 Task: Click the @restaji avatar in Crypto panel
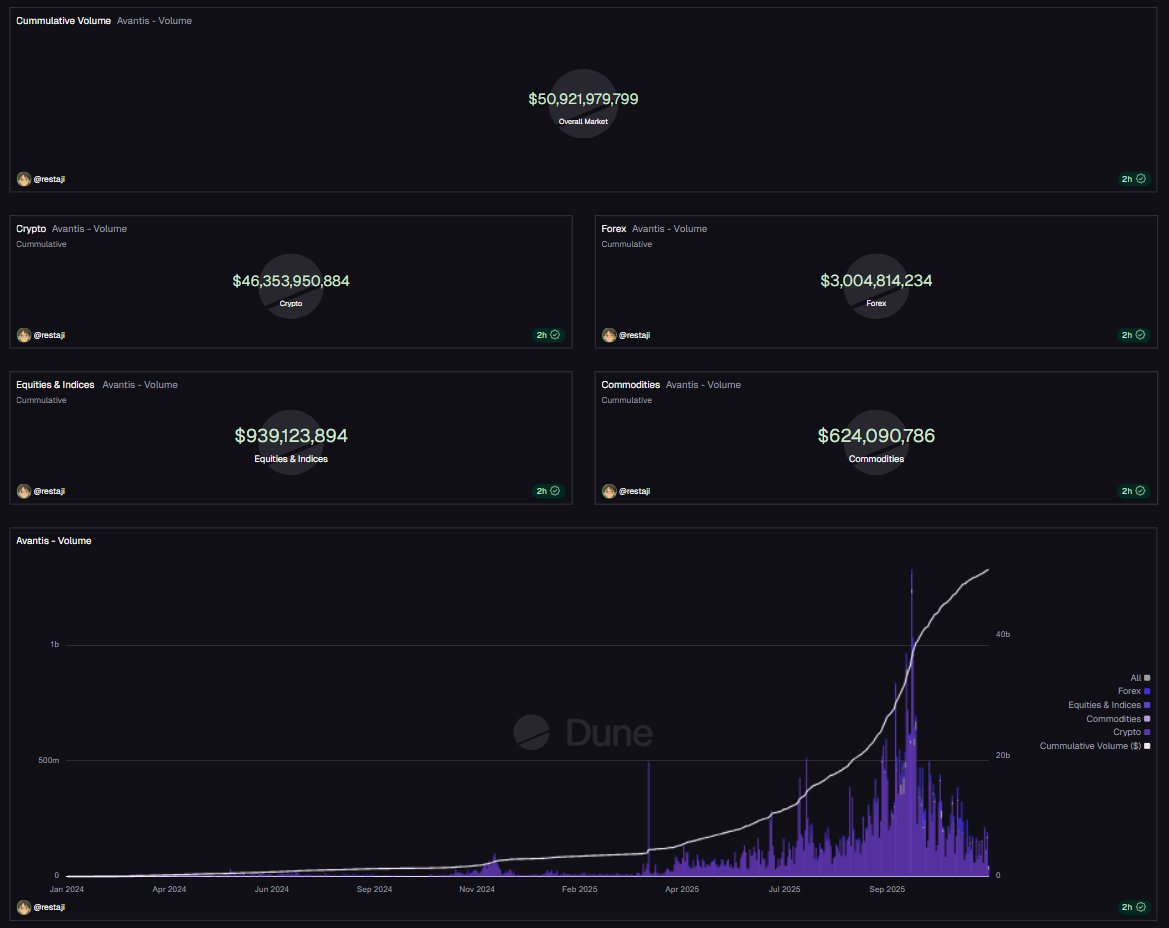click(x=24, y=335)
